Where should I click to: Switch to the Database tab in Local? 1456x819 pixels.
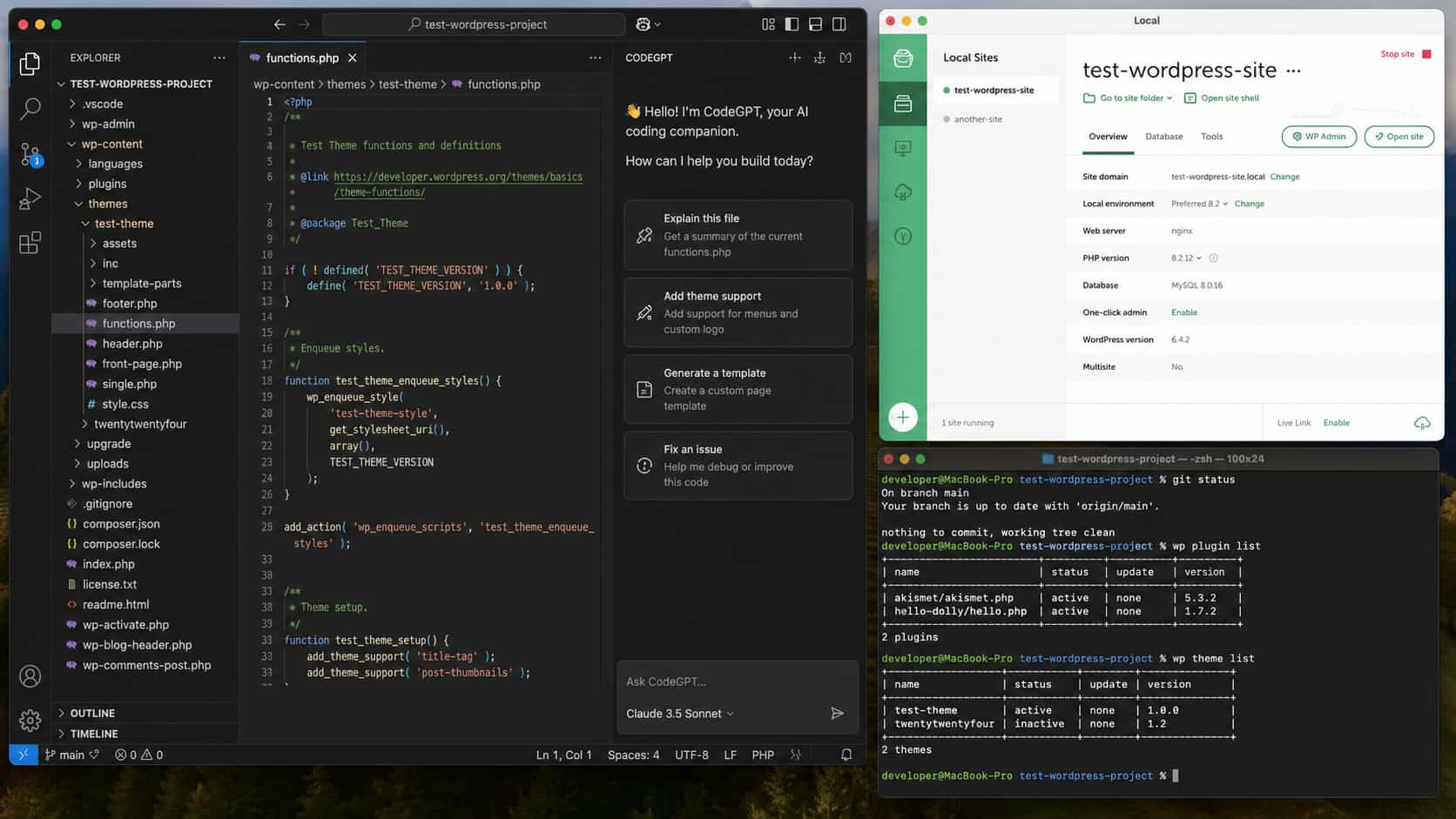pyautogui.click(x=1163, y=137)
